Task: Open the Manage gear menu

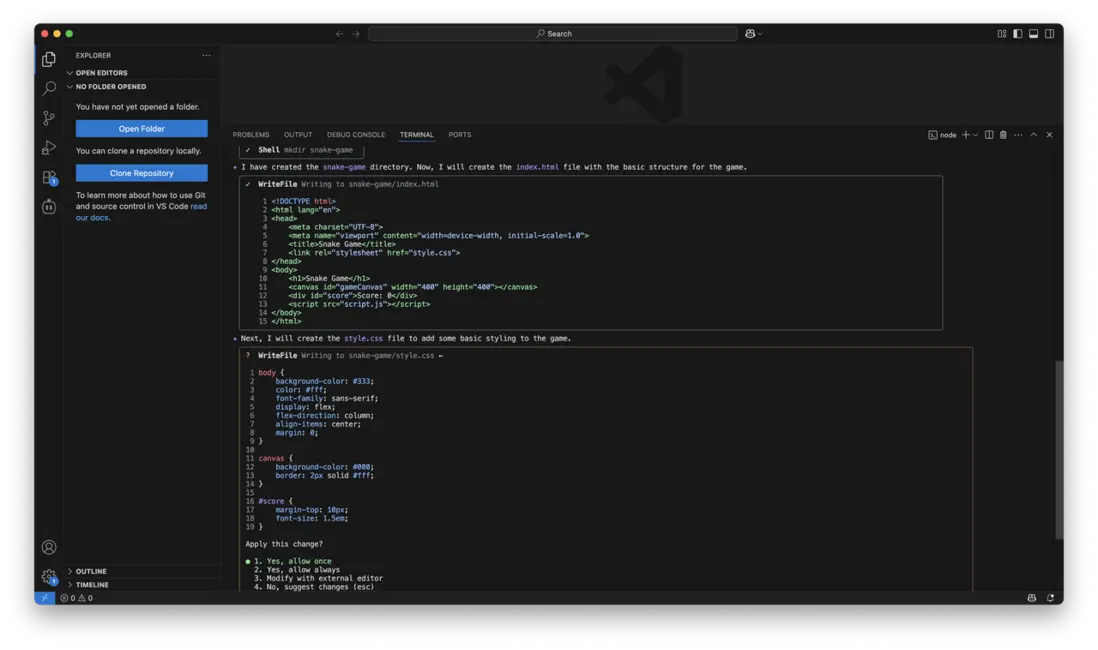Action: [x=48, y=577]
